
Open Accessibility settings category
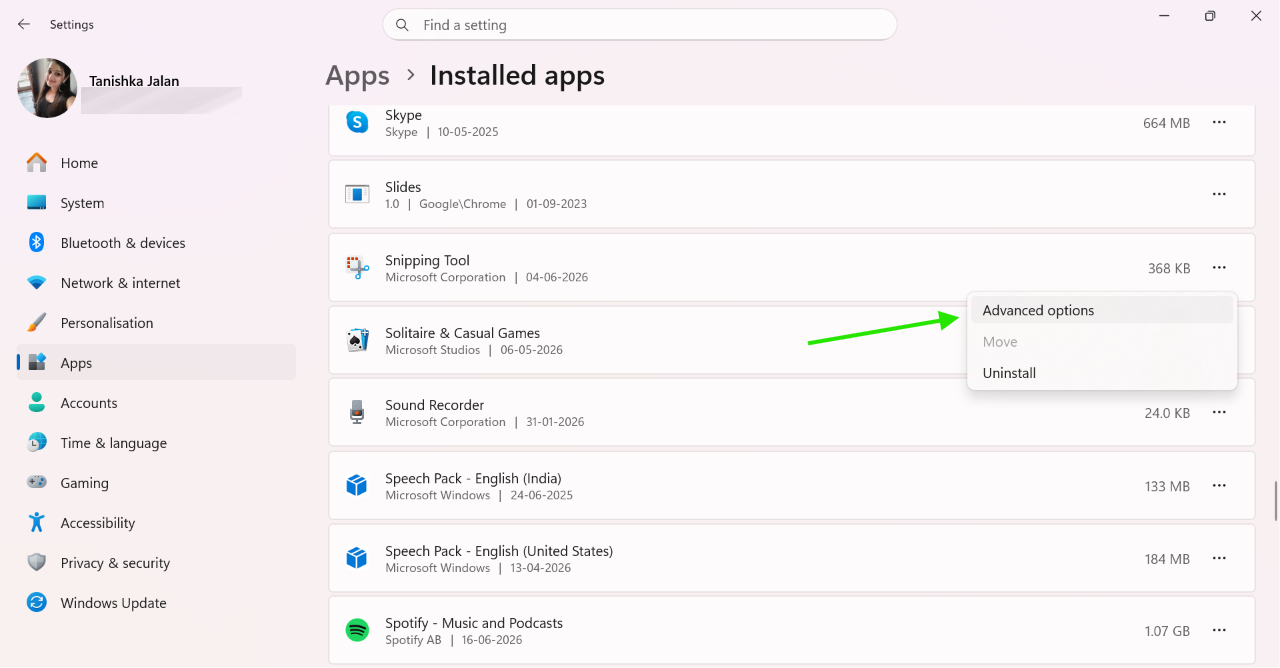pos(156,522)
